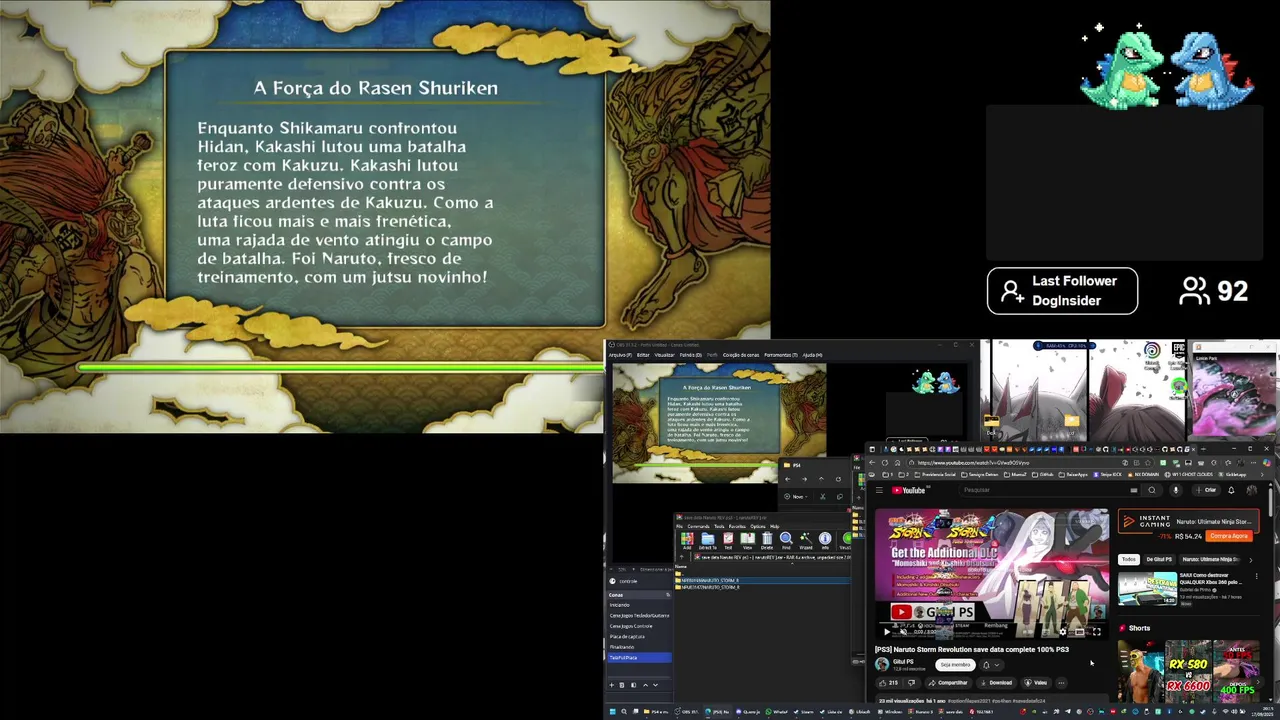The image size is (1280, 720).
Task: Bookmark page with star icon
Action: pos(1148,463)
